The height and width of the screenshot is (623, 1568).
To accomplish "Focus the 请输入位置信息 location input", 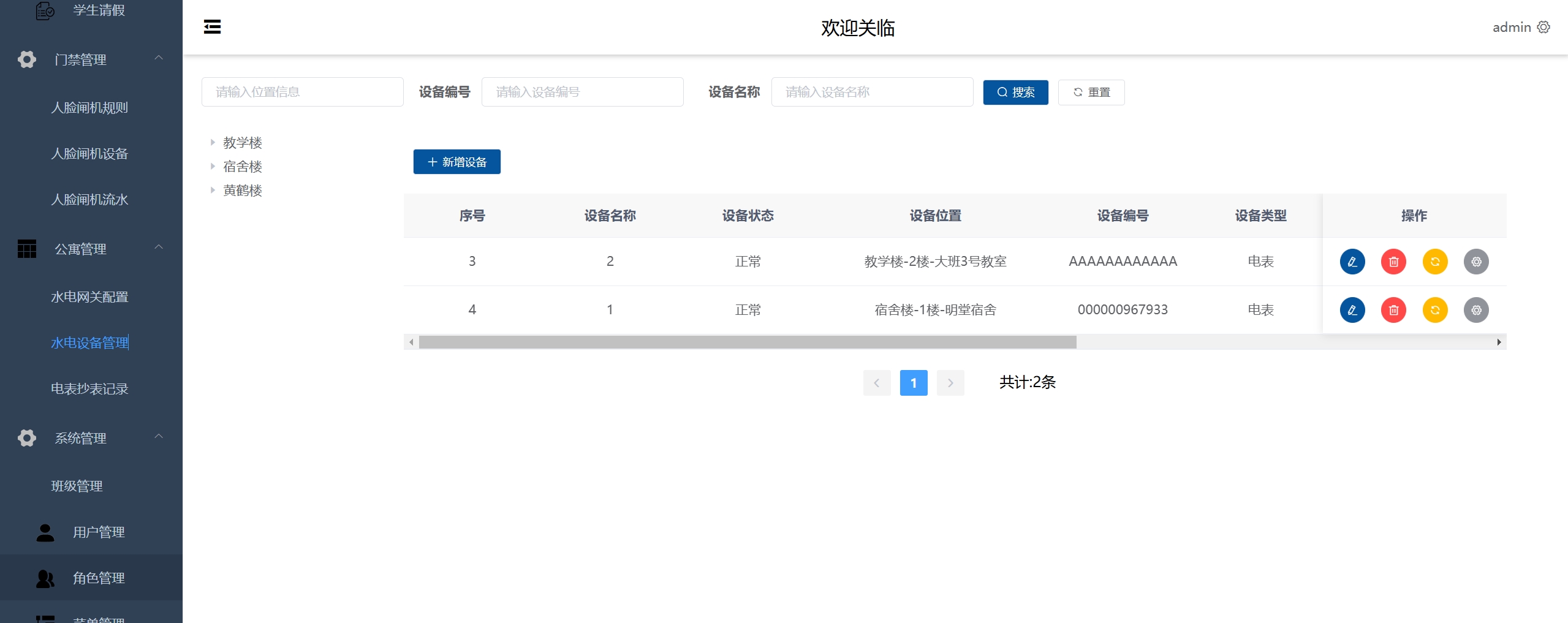I will click(303, 92).
